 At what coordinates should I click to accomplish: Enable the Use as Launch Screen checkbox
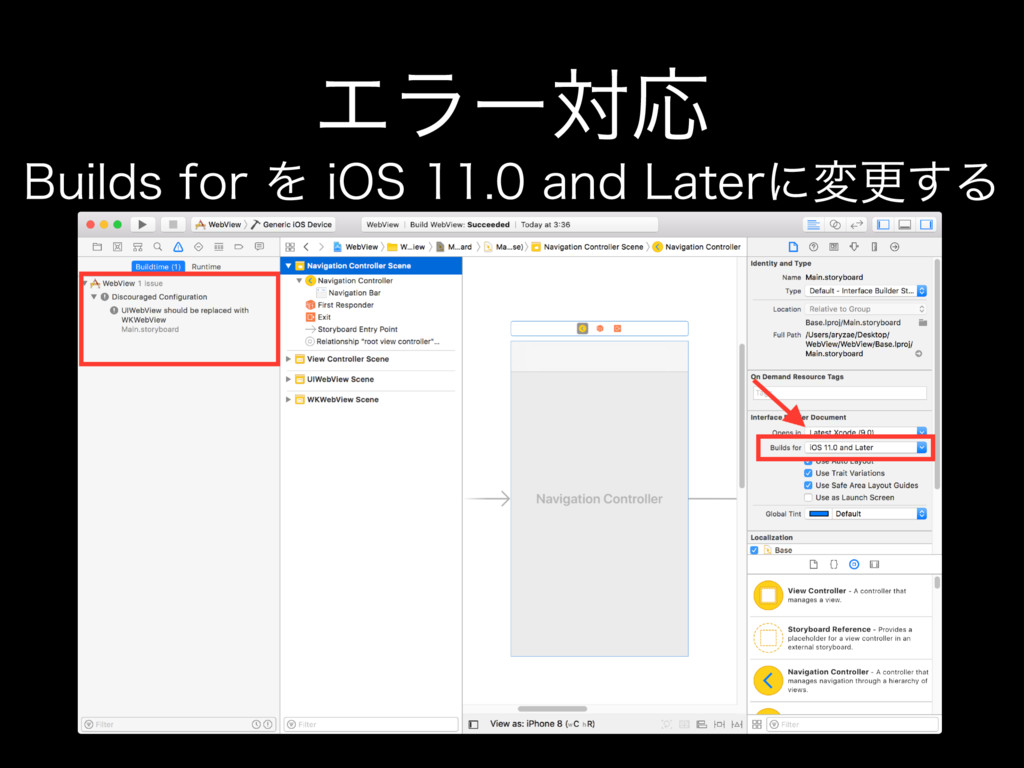pyautogui.click(x=808, y=498)
